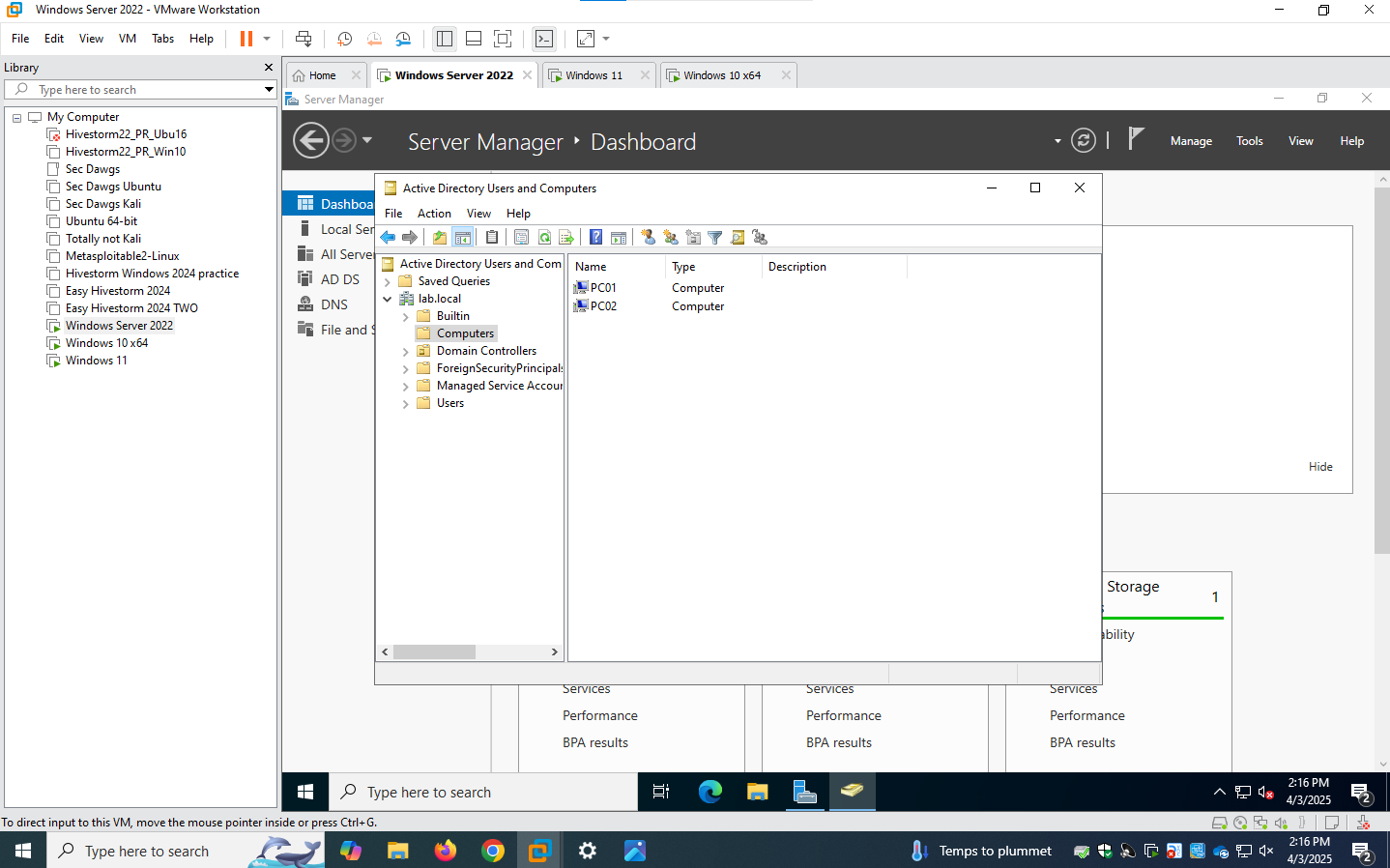
Task: Open the Create New User dialog
Action: click(x=648, y=237)
